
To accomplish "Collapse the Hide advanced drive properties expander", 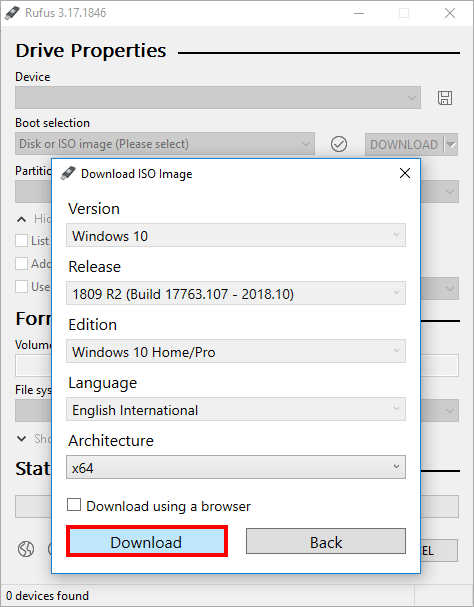I will tap(21, 219).
